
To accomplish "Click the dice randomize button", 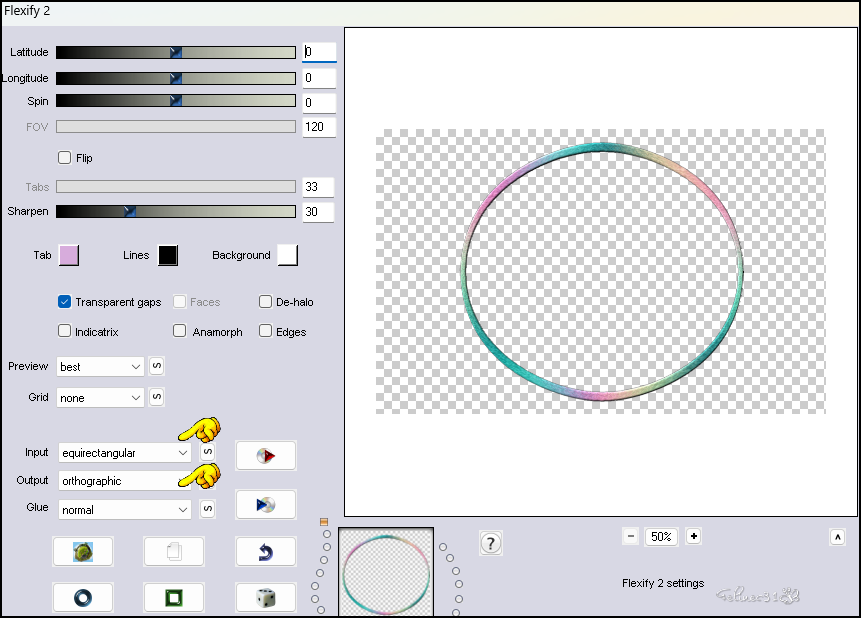I will pos(265,597).
